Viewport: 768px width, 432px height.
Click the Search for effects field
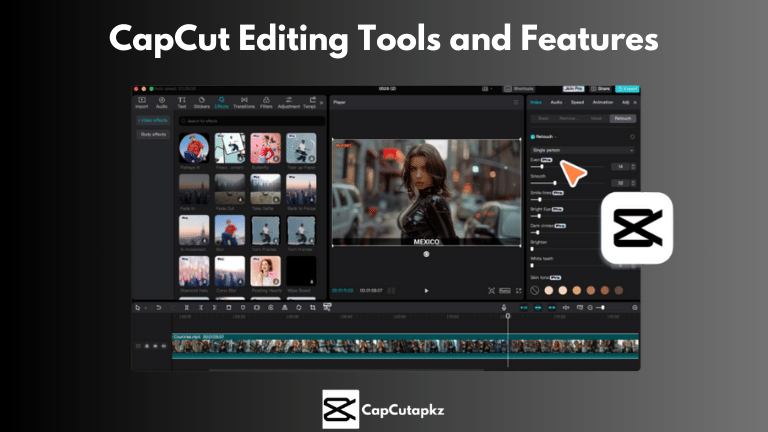coord(252,120)
